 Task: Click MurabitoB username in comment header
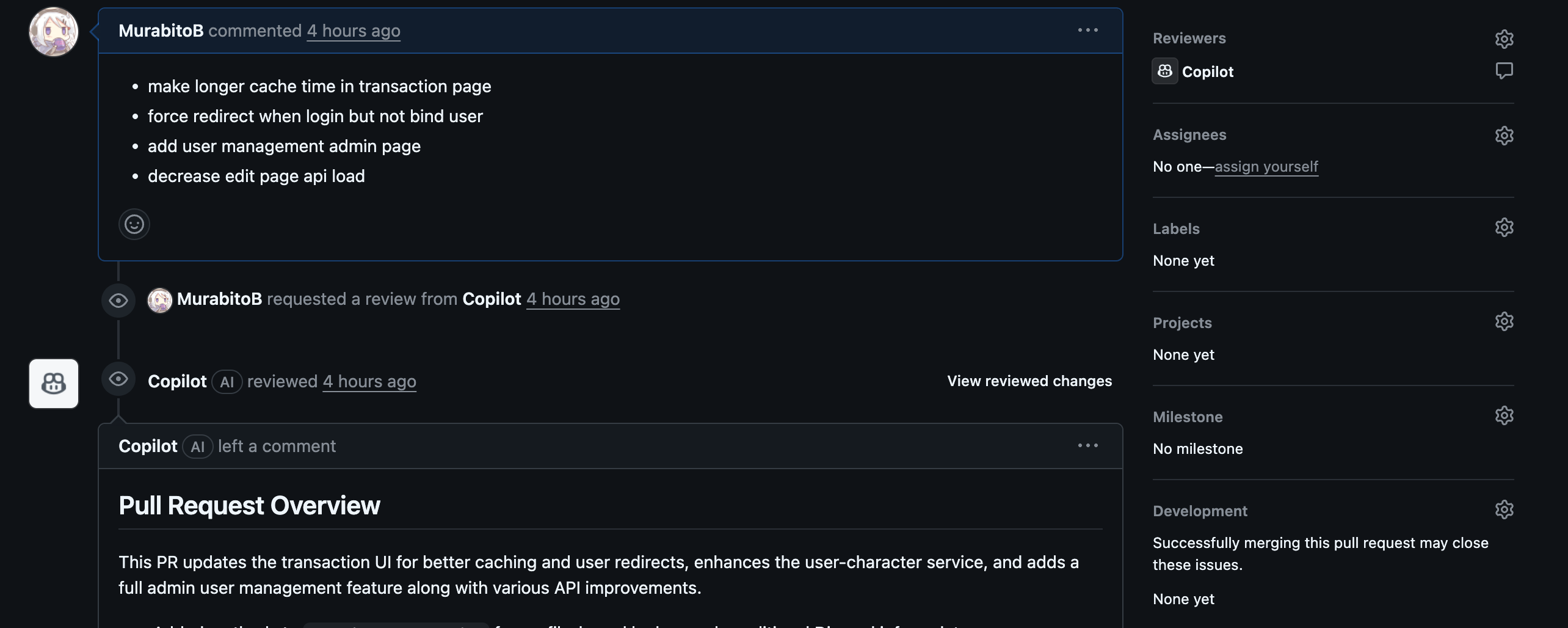tap(161, 31)
